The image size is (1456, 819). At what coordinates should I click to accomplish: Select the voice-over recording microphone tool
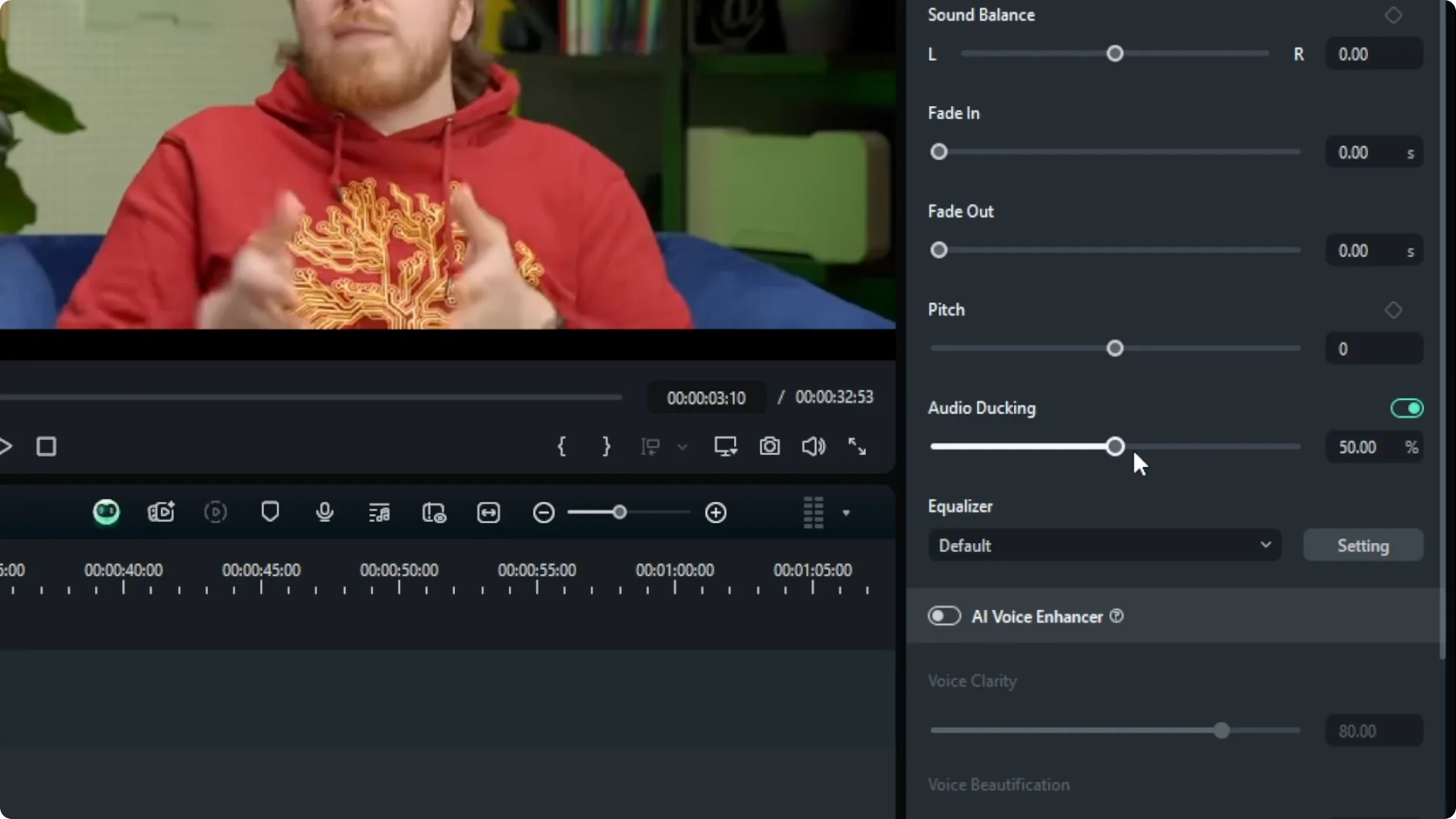[325, 512]
